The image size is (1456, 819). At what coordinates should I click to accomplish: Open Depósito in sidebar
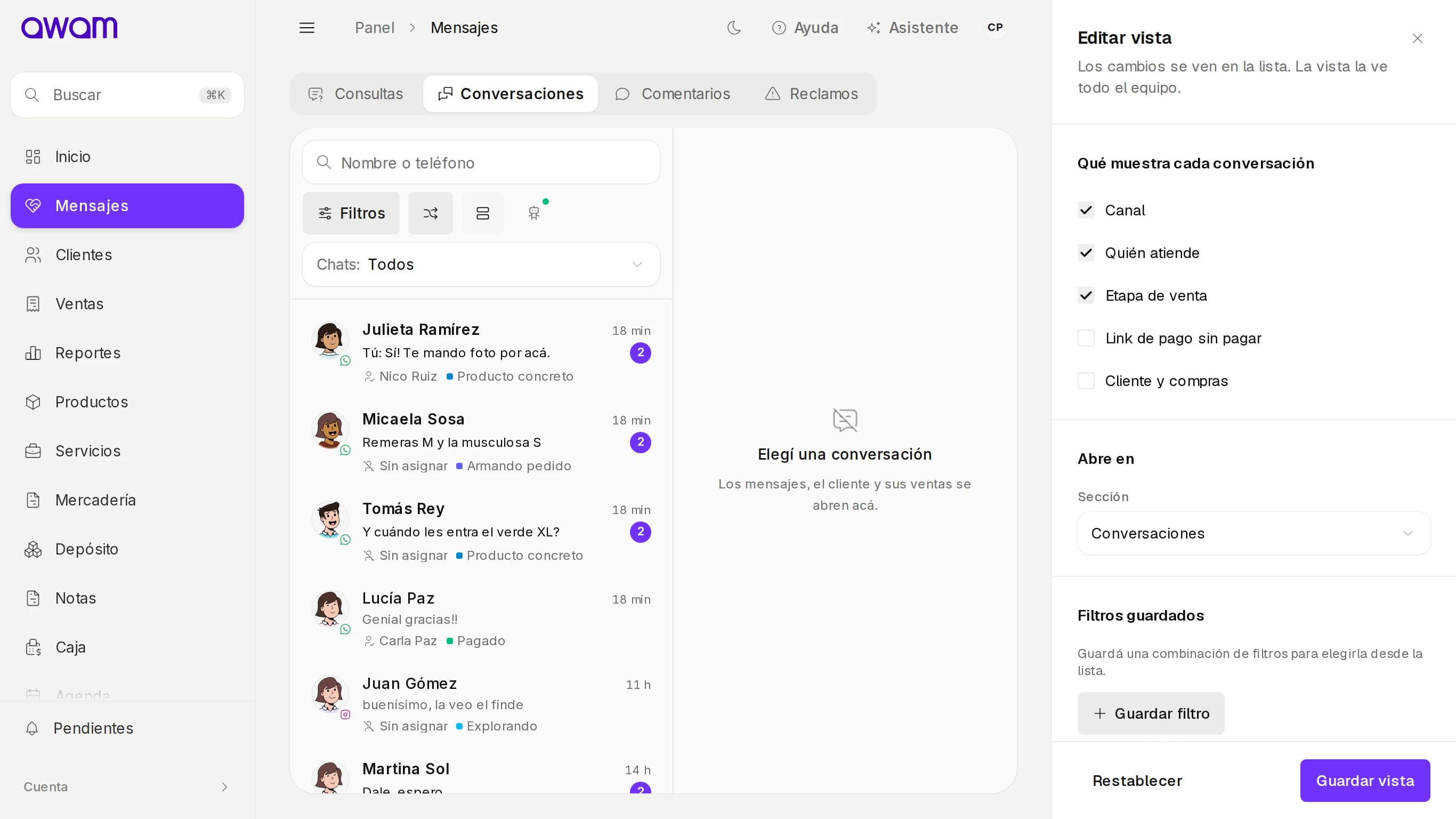[127, 549]
